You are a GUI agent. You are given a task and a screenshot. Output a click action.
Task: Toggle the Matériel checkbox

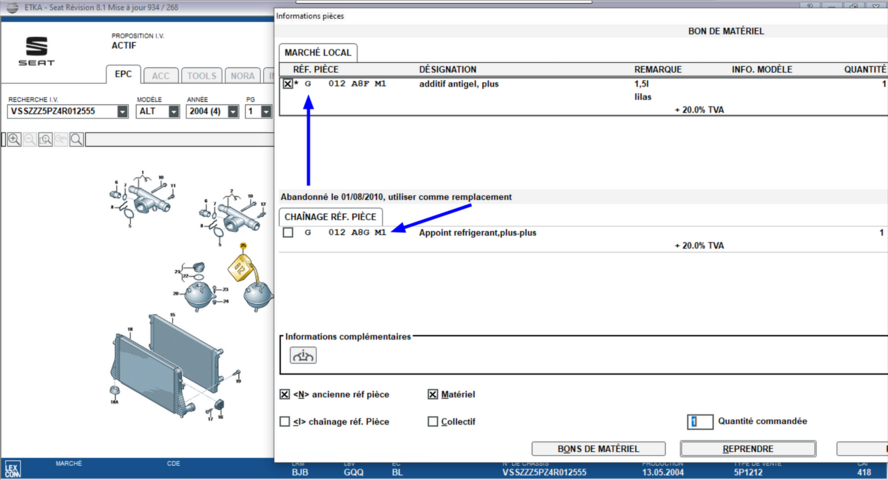(433, 395)
